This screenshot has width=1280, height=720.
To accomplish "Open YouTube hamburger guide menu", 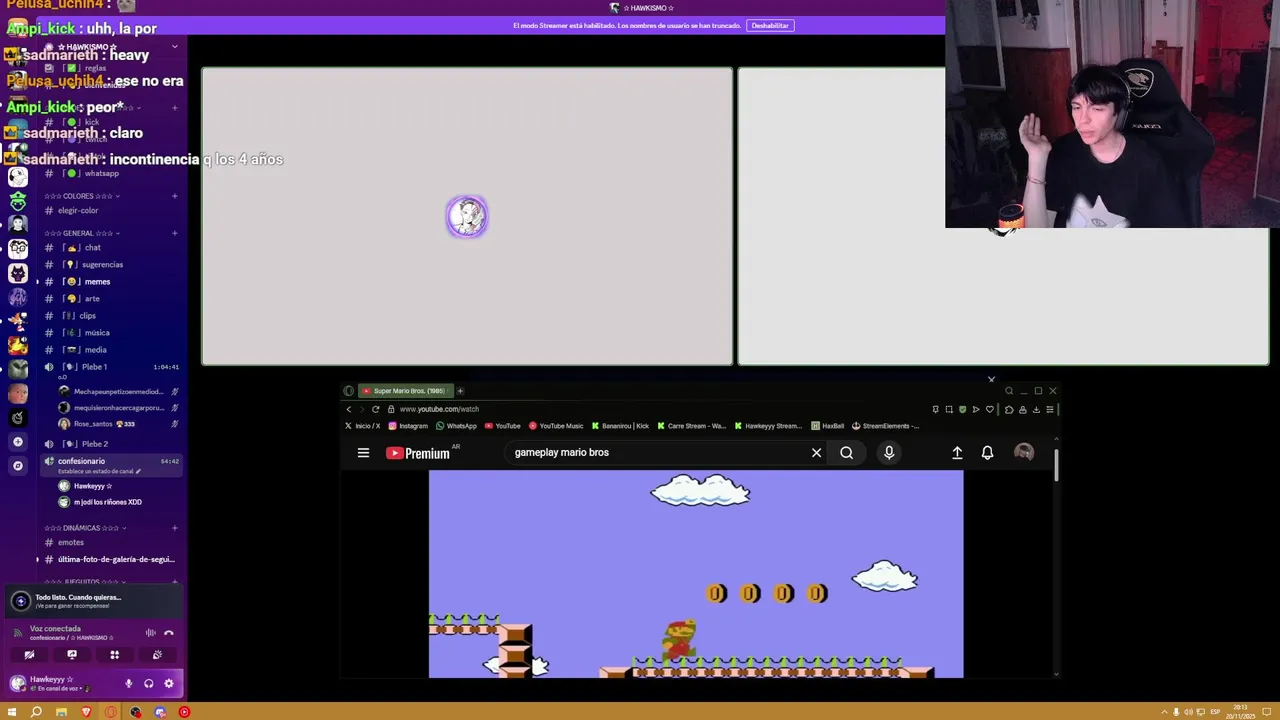I will [363, 453].
